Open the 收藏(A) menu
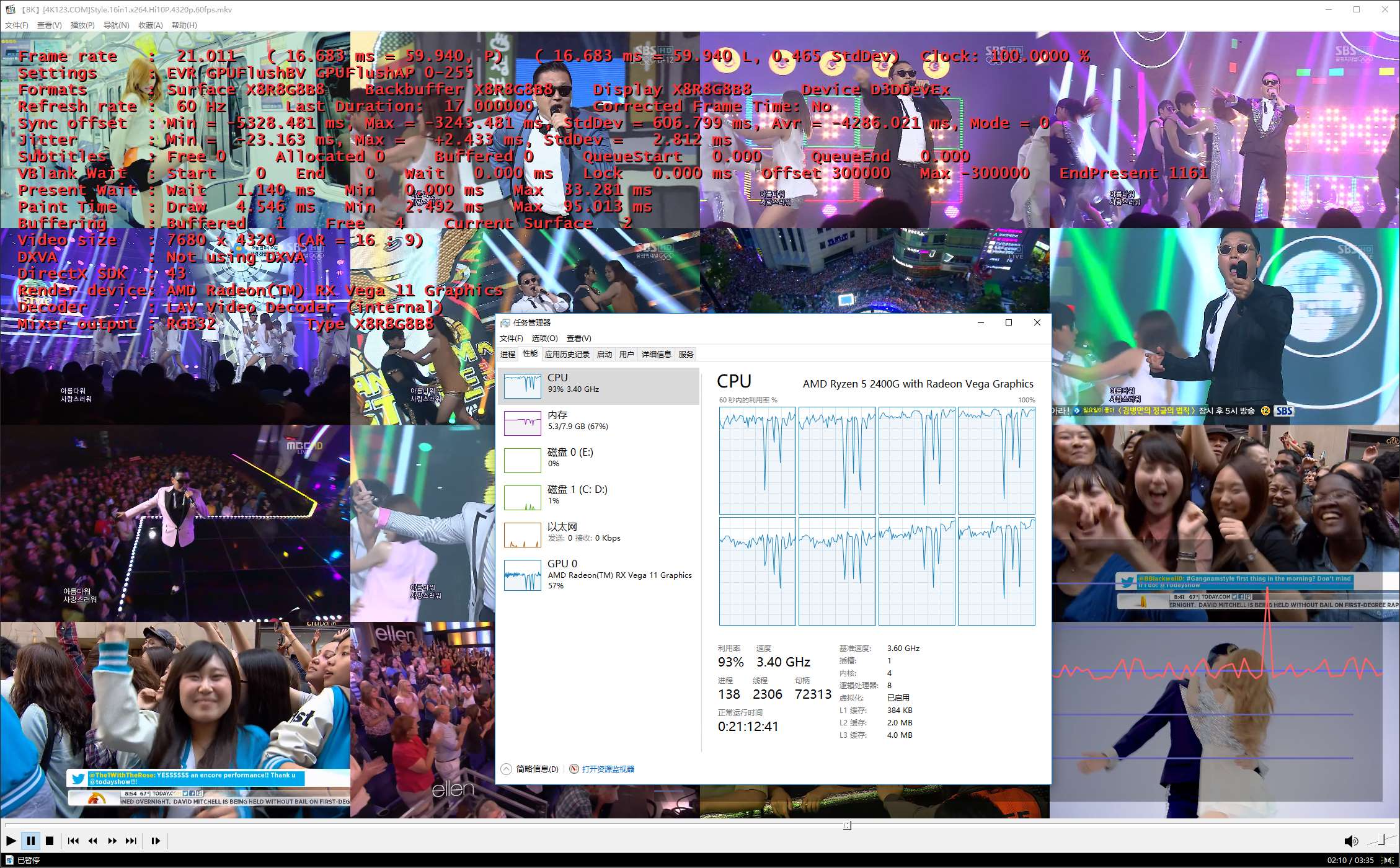Image resolution: width=1400 pixels, height=868 pixels. [x=150, y=25]
